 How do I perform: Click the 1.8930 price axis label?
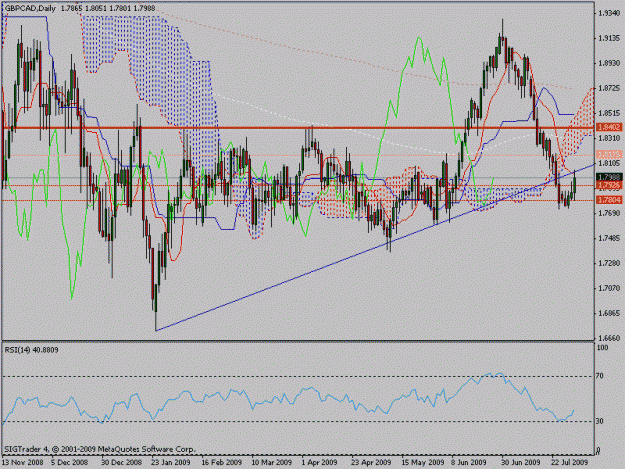pos(610,63)
